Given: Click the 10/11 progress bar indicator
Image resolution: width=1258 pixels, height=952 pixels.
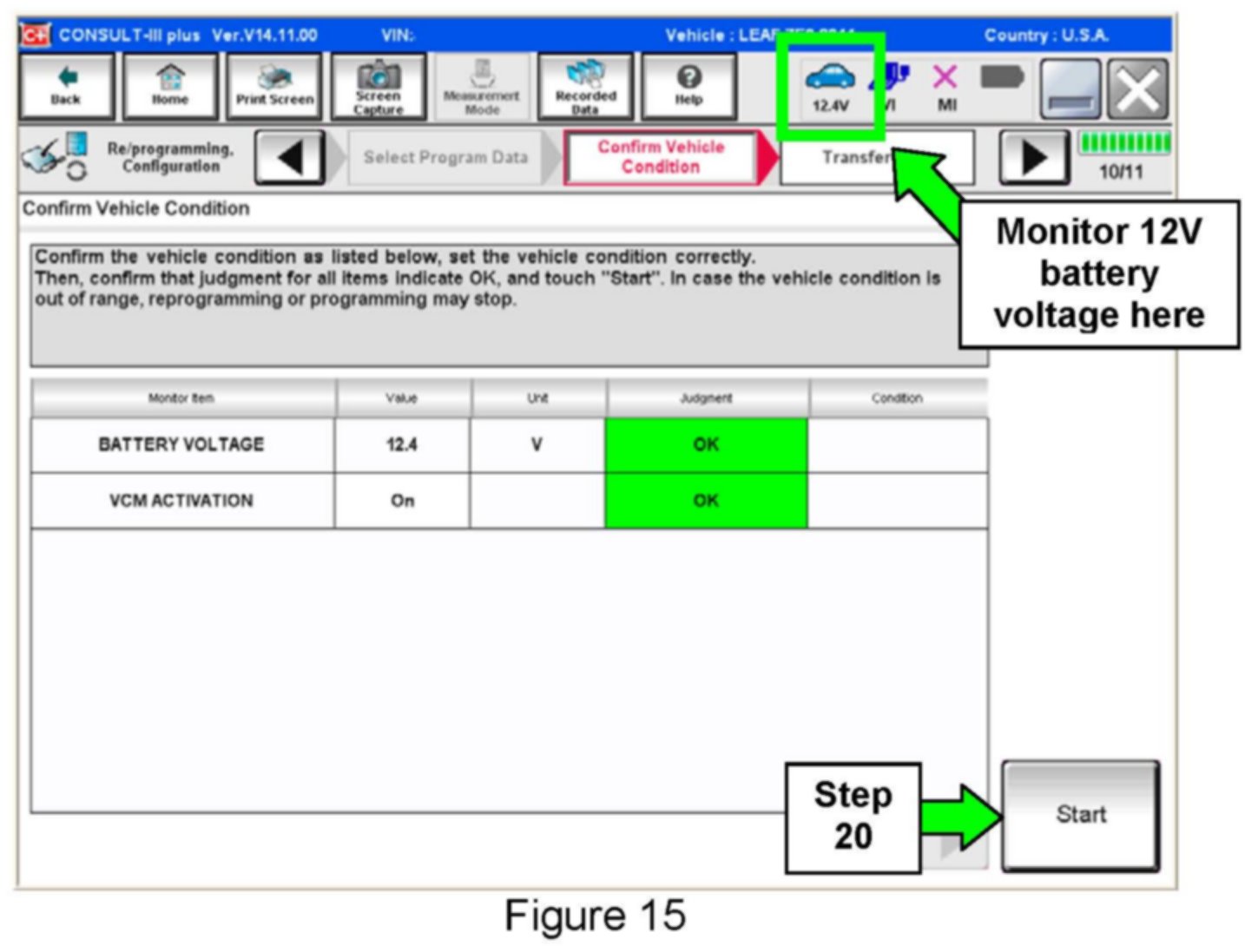Looking at the screenshot, I should point(1123,156).
